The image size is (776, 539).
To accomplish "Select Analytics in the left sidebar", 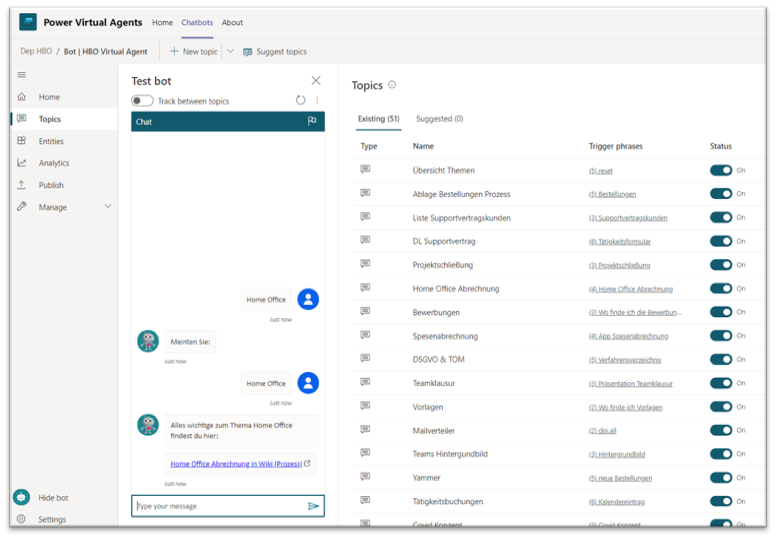I will coord(64,163).
